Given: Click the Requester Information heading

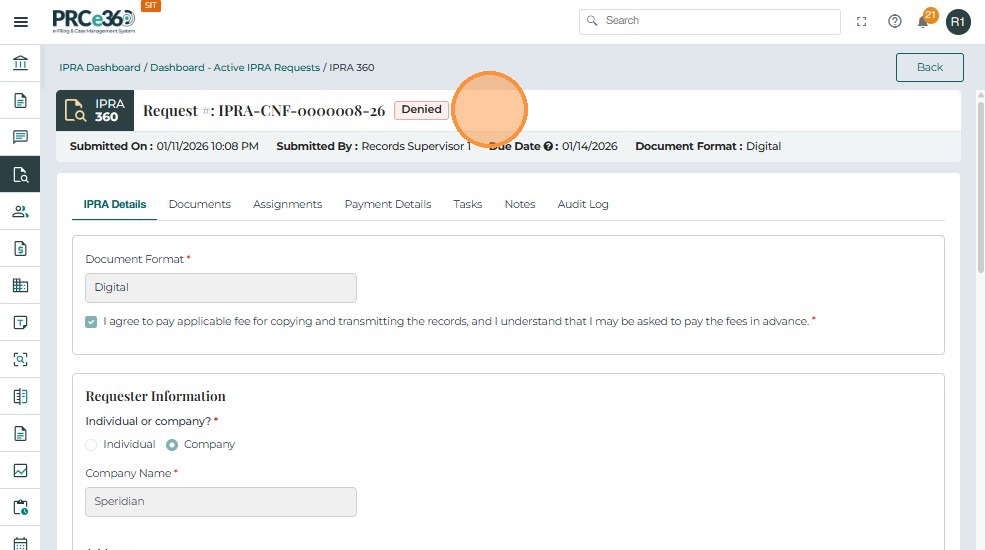Looking at the screenshot, I should click(x=155, y=396).
